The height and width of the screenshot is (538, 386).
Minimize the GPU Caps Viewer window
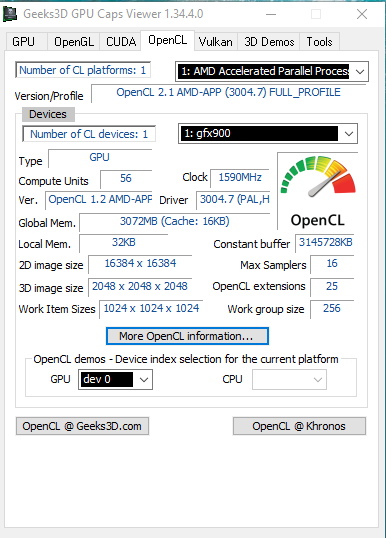pyautogui.click(x=271, y=14)
